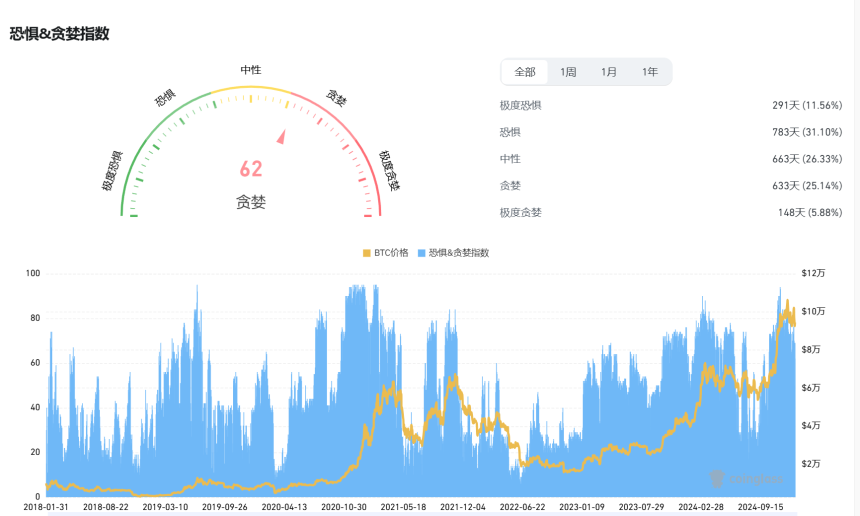
Task: Click the 148天 (5.88%) value
Action: coord(810,213)
